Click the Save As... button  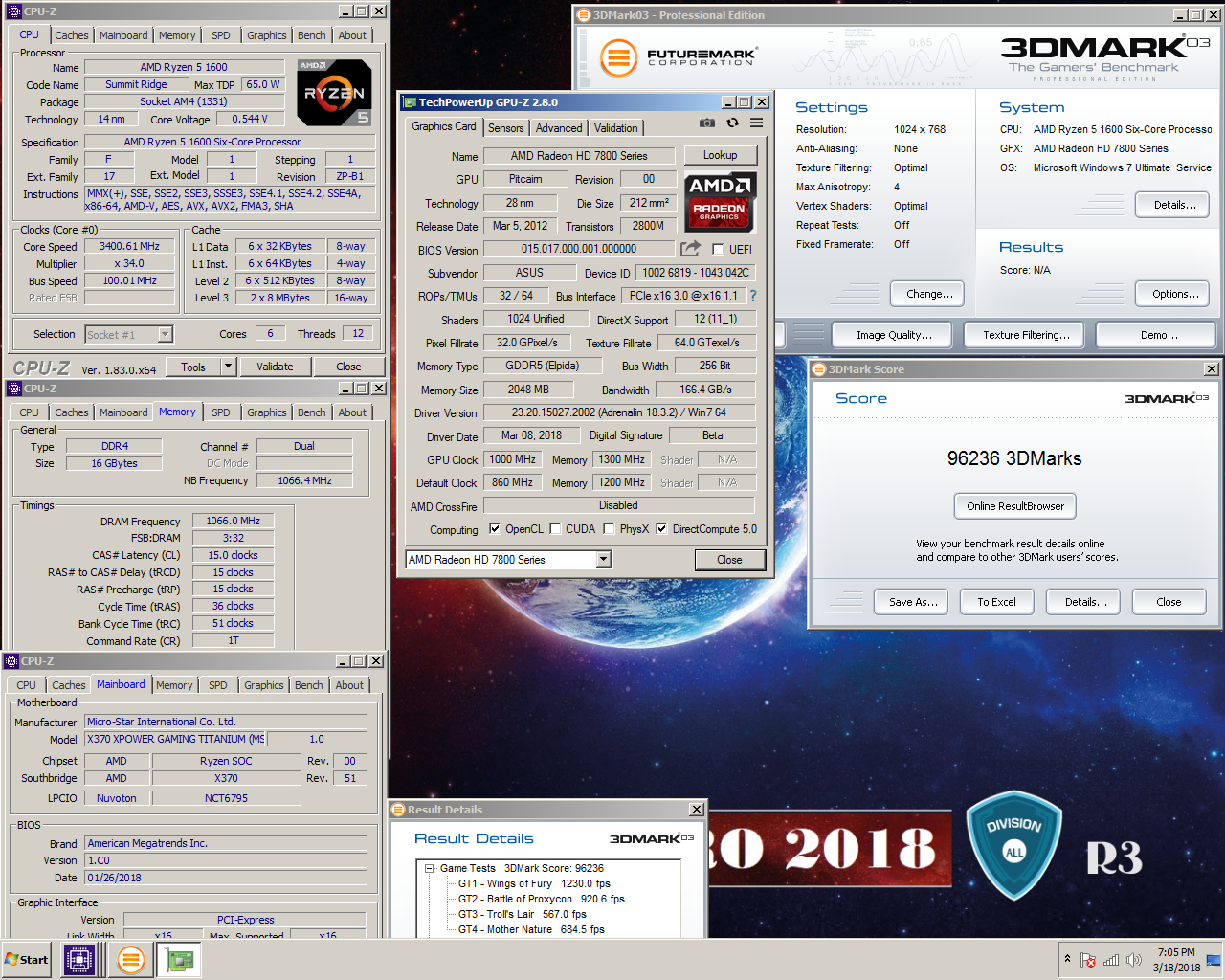[912, 602]
